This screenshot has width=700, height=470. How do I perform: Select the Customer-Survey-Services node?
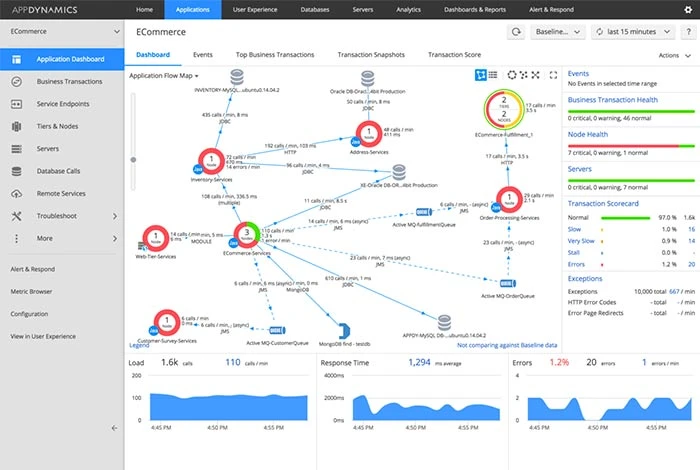click(167, 322)
